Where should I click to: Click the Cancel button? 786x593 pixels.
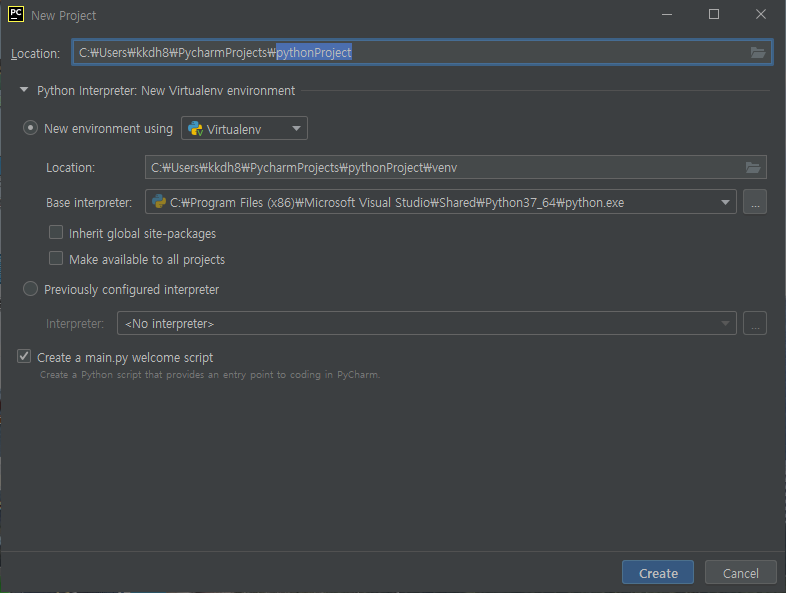740,572
